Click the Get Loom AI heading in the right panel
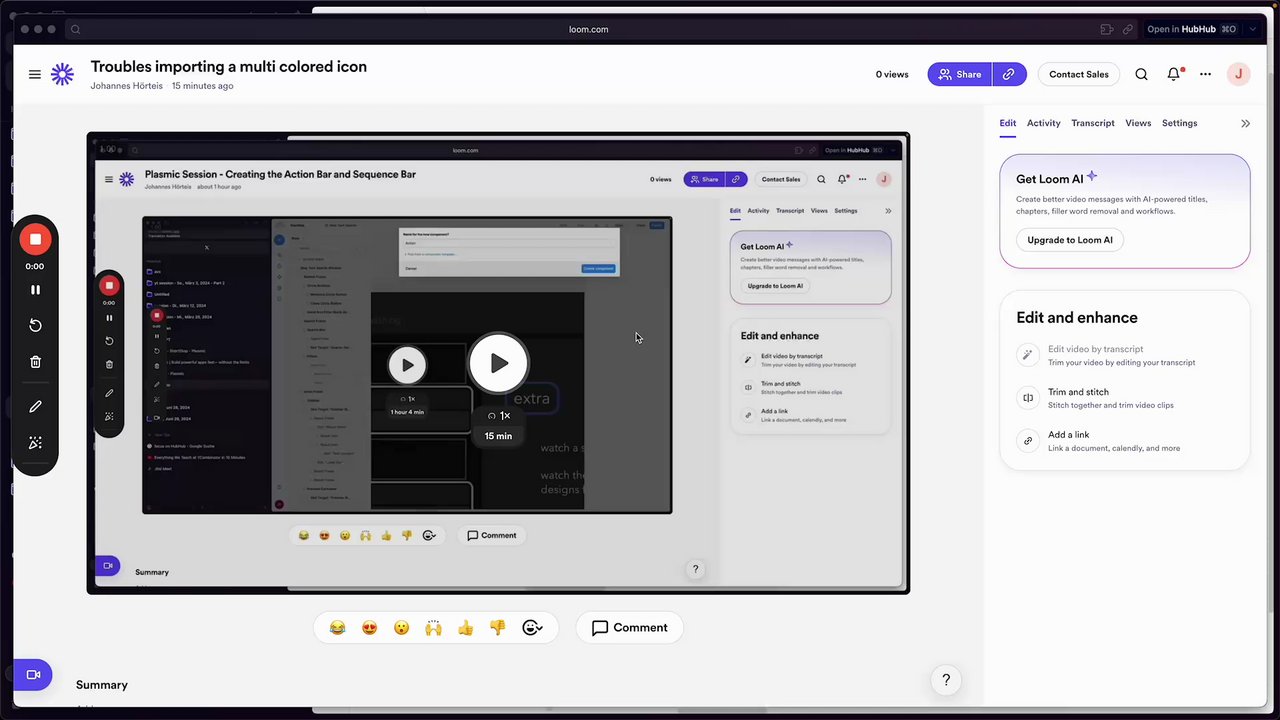1280x720 pixels. [1049, 179]
